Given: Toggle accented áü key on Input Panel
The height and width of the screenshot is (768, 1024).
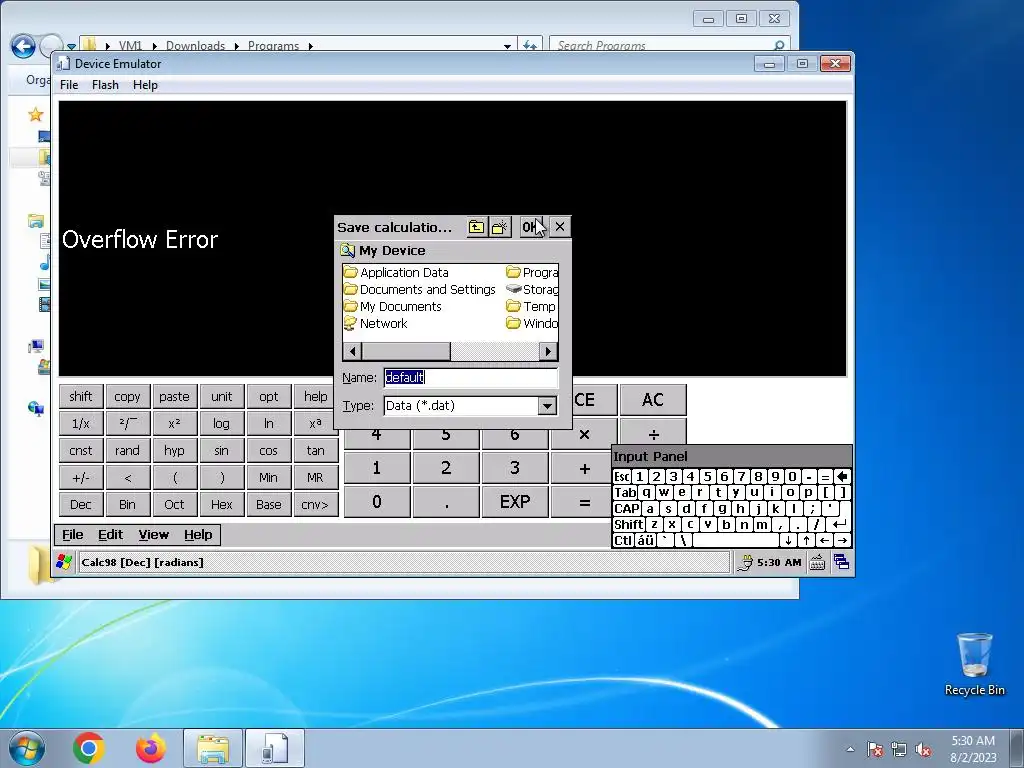Looking at the screenshot, I should click(645, 541).
